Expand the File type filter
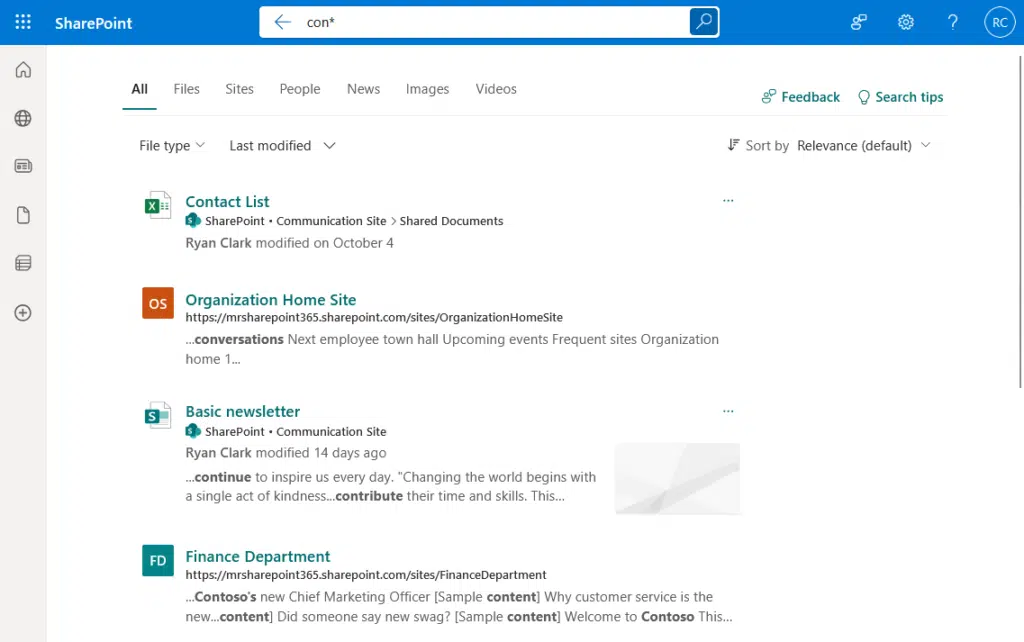 [172, 146]
